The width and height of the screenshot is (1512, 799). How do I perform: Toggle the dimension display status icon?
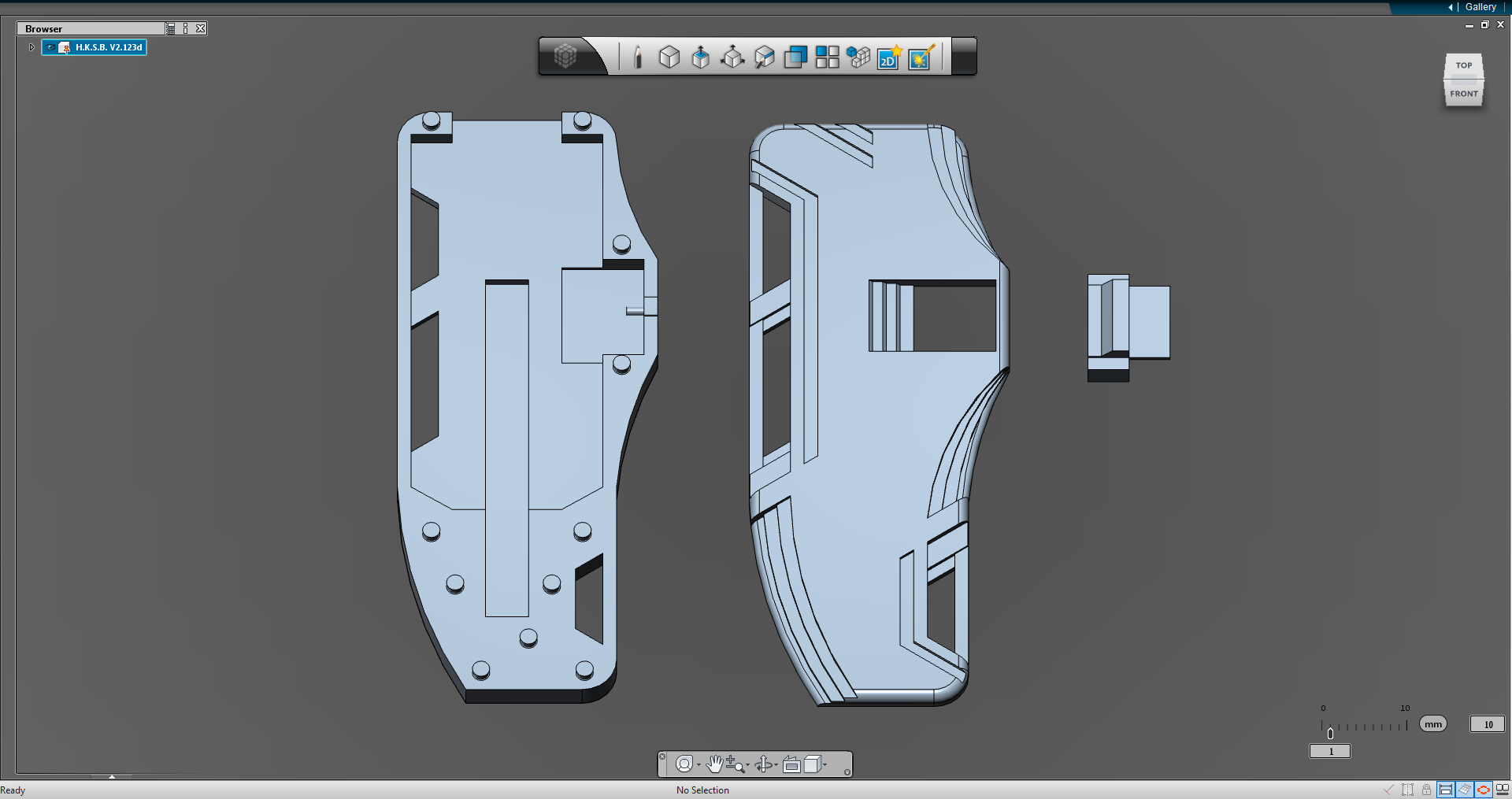(1445, 790)
